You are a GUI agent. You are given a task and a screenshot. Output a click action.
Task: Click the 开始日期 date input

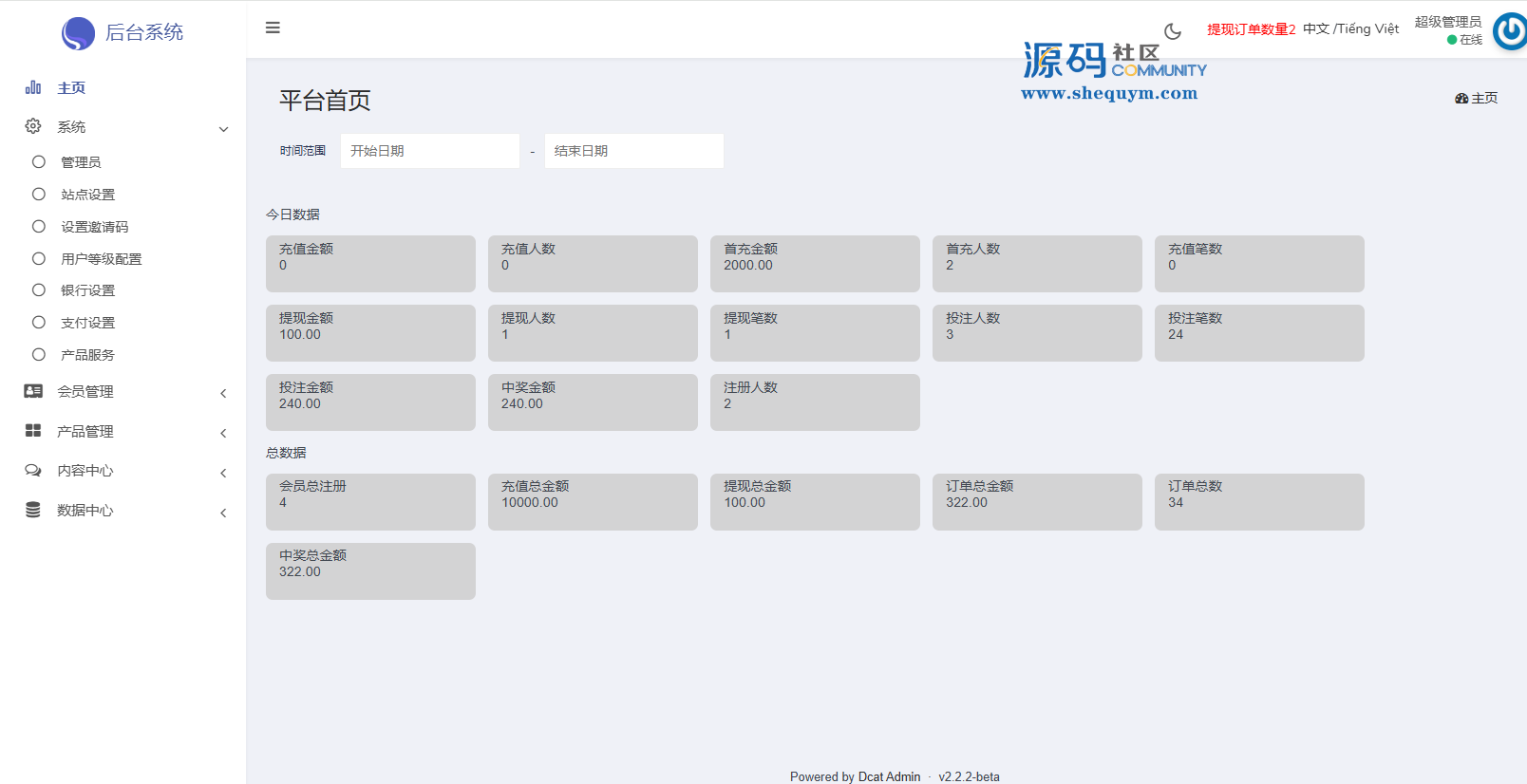430,151
